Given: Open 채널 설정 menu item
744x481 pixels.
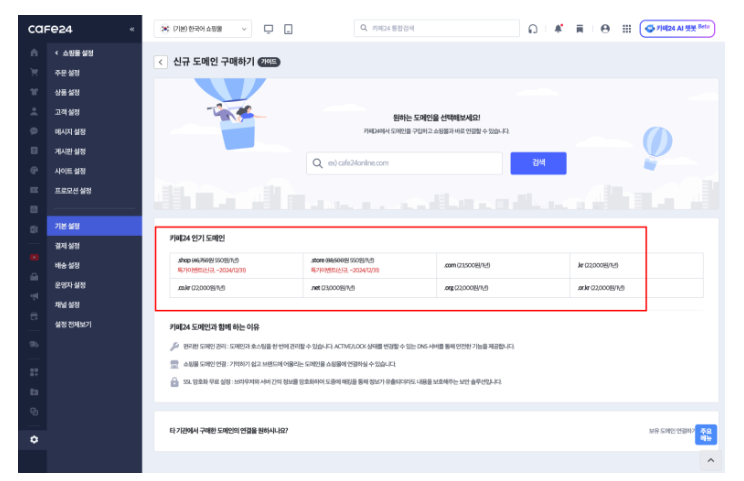Looking at the screenshot, I should (x=67, y=305).
